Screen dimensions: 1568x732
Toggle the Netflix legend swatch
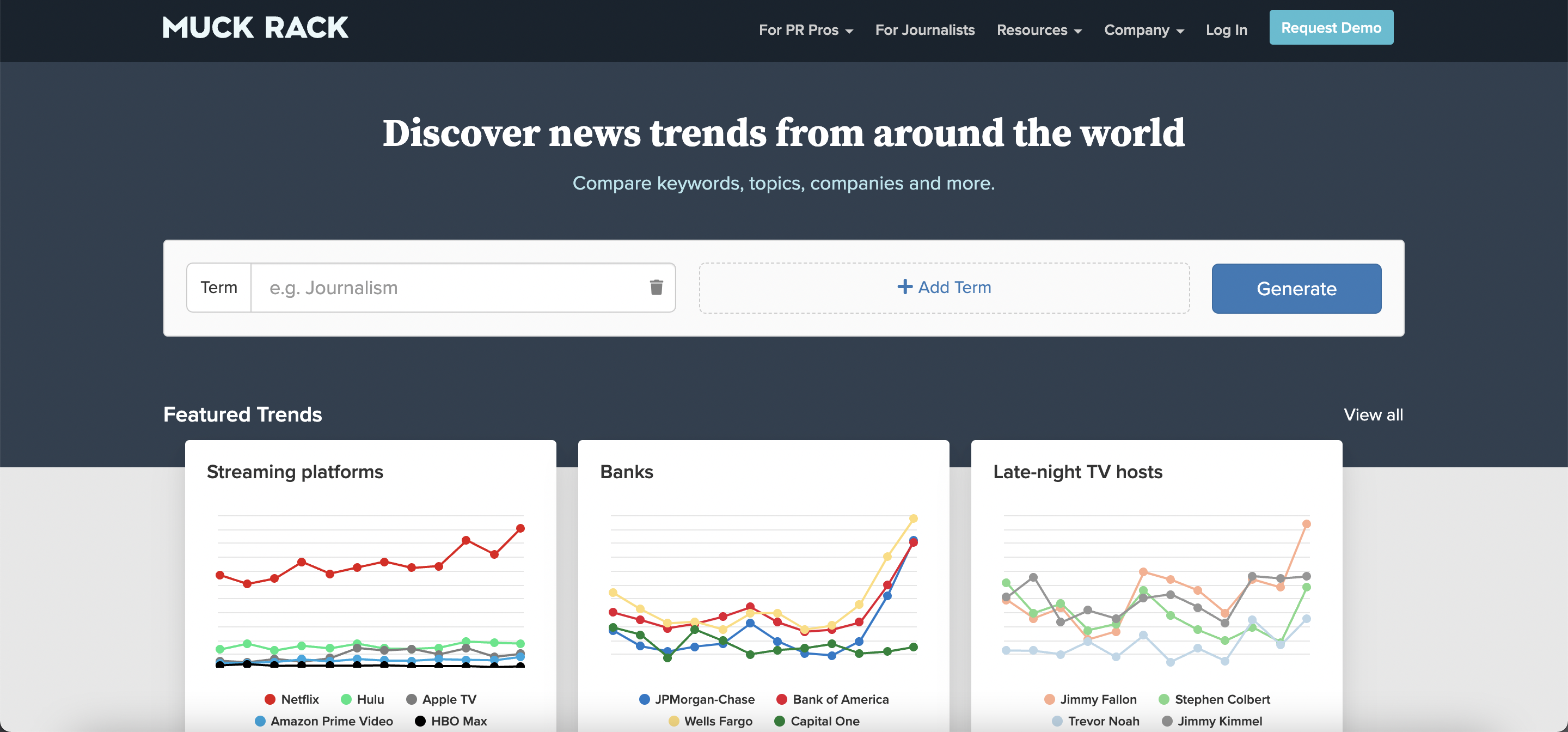pos(270,699)
